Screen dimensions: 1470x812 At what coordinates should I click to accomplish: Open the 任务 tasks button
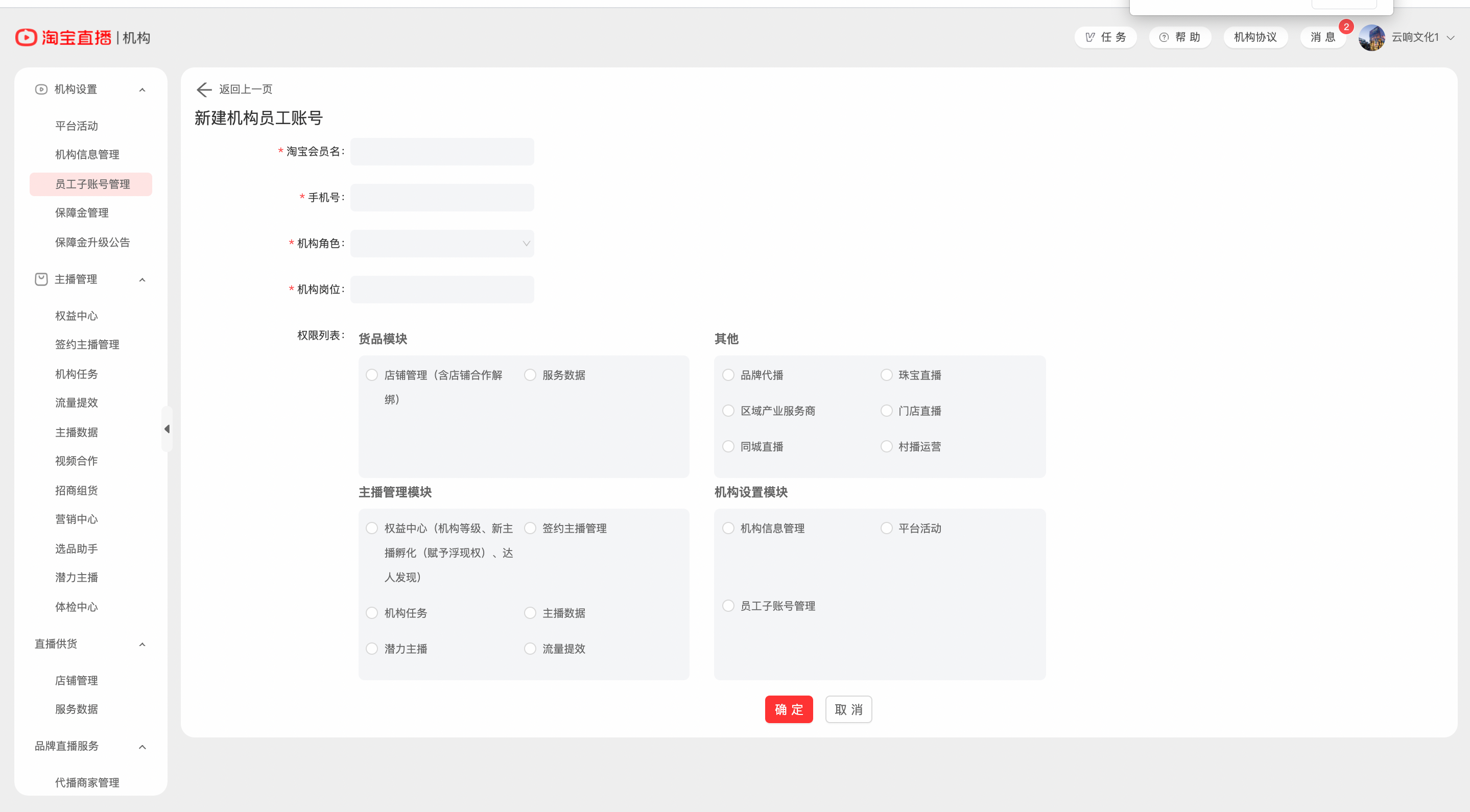coord(1105,38)
